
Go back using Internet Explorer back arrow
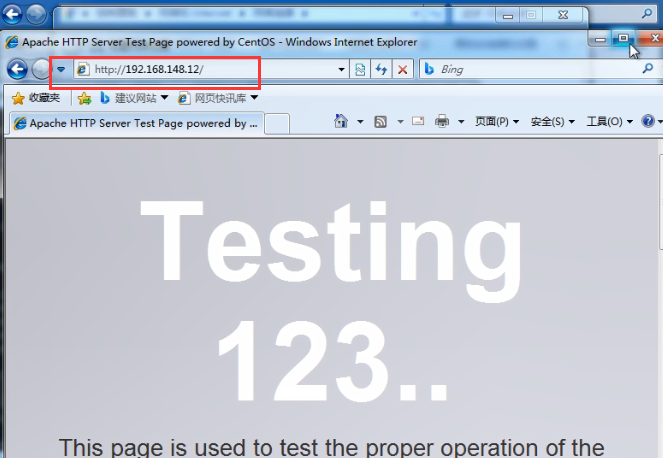click(17, 69)
